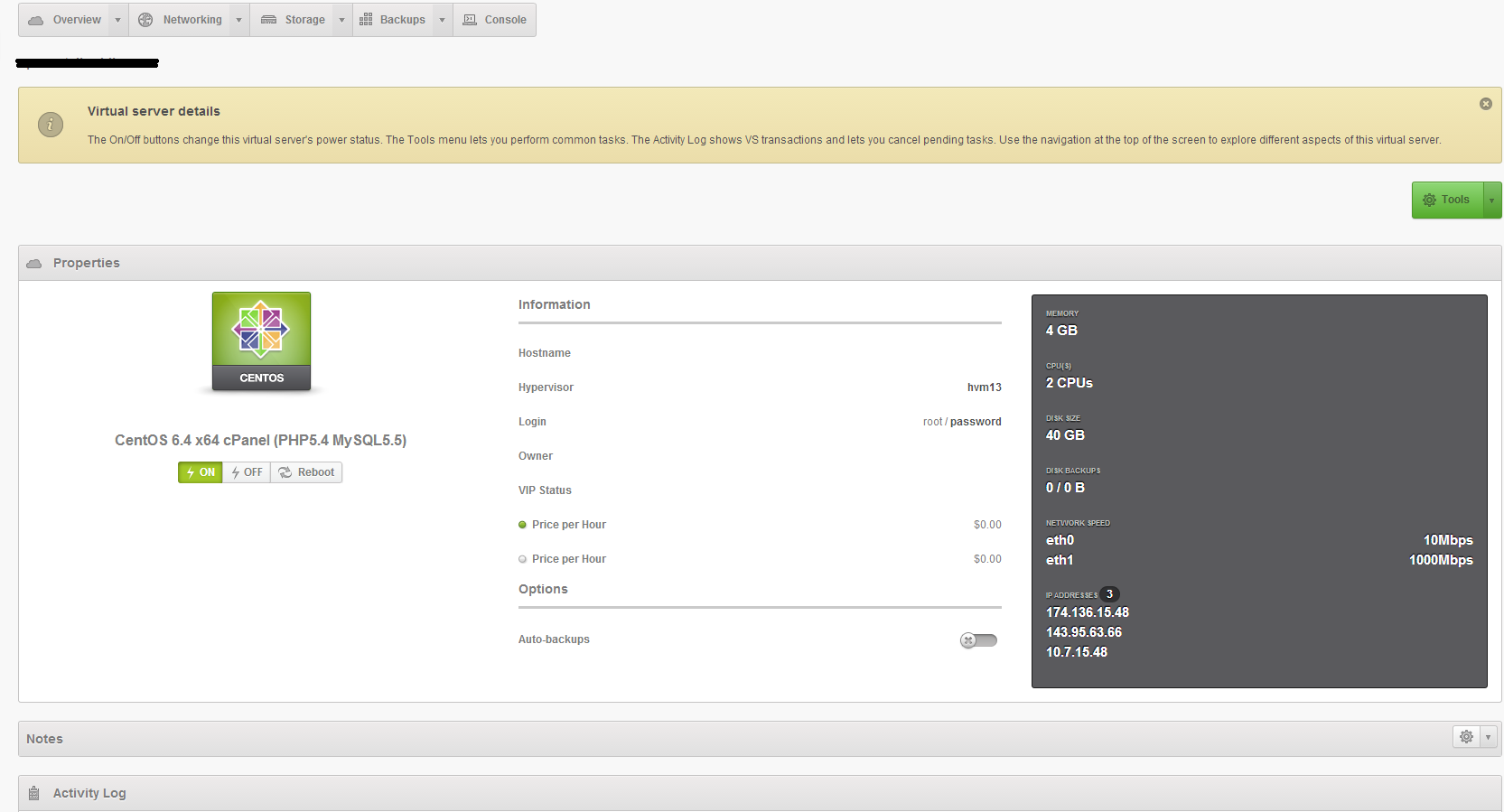Expand the Backups dropdown arrow

coord(443,20)
